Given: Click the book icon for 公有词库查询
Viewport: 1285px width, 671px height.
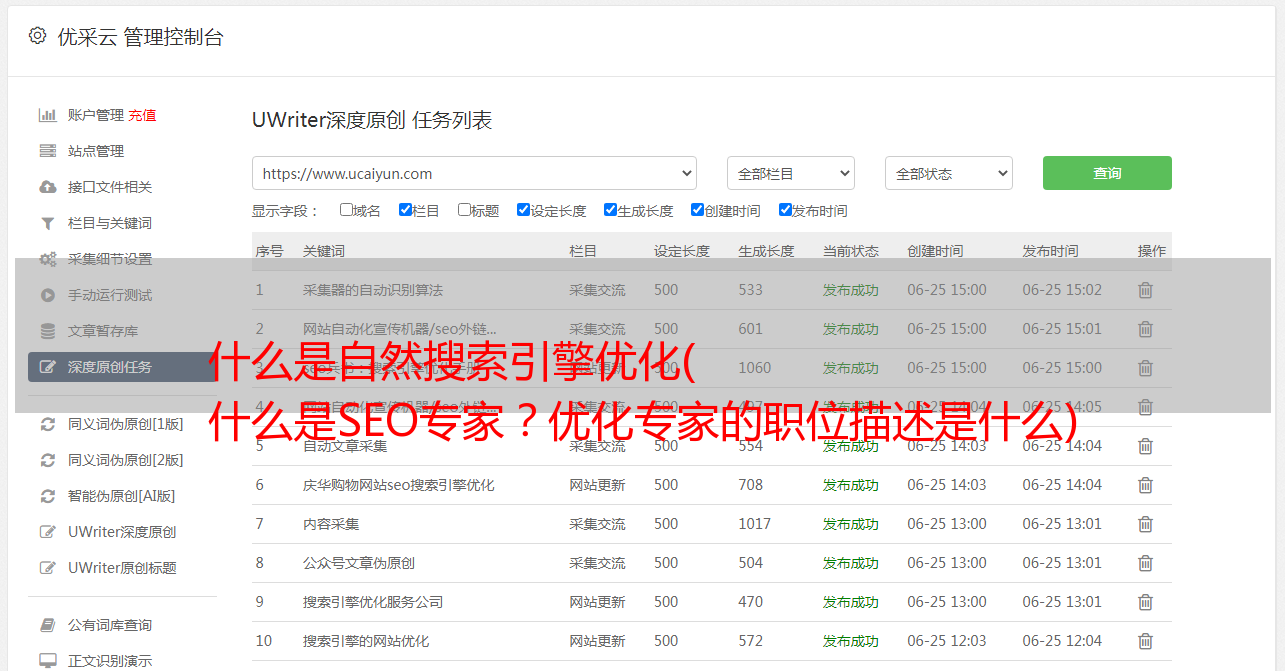Looking at the screenshot, I should [47, 625].
